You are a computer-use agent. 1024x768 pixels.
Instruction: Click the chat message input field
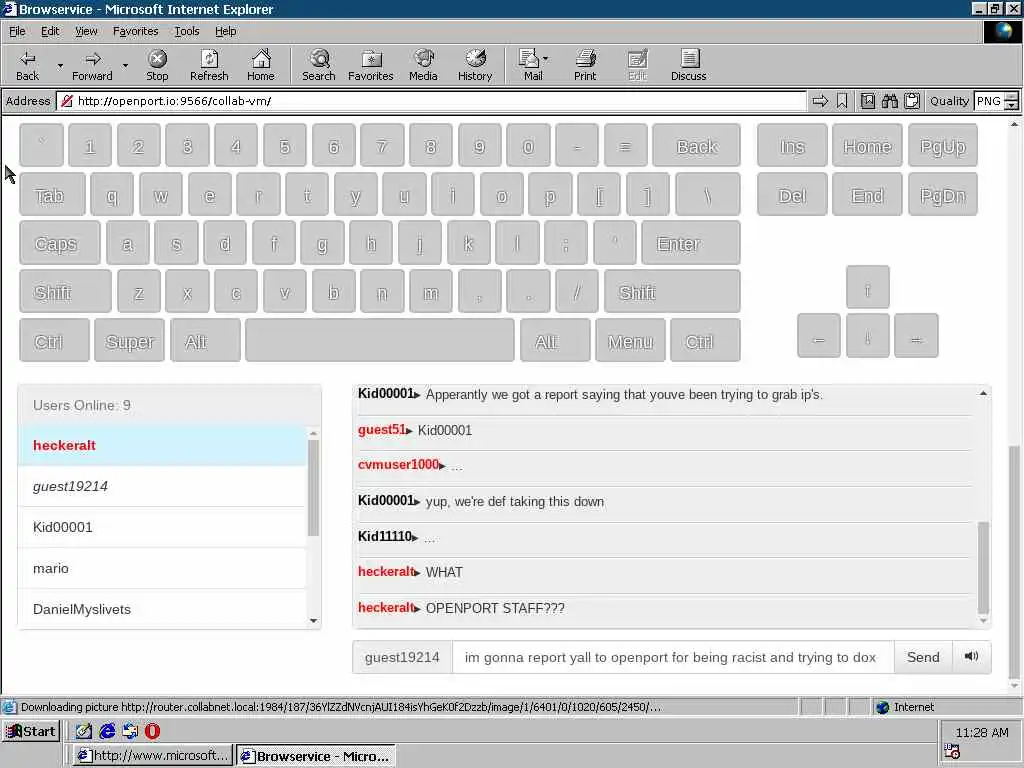(673, 657)
